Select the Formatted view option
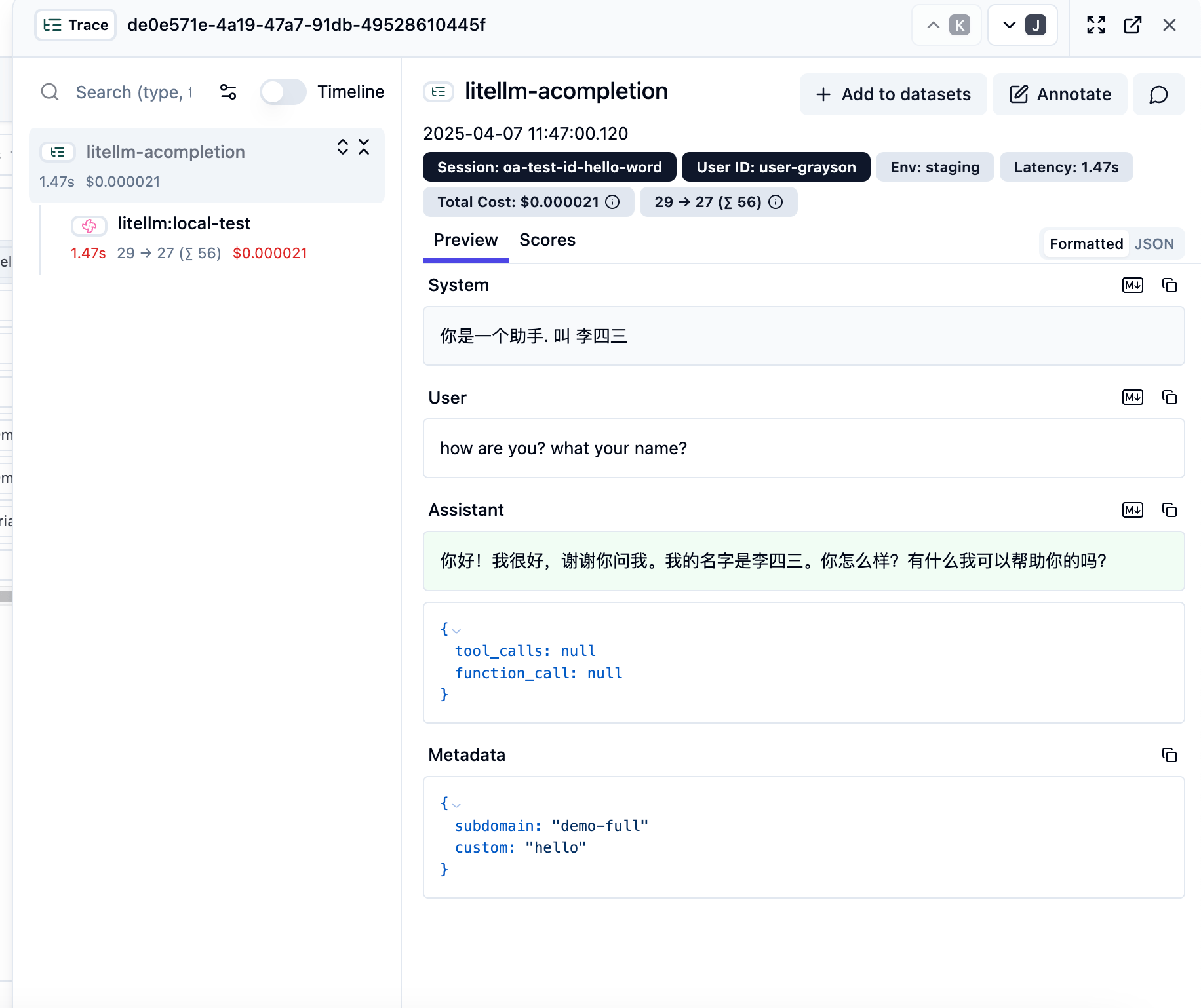1201x1008 pixels. coord(1086,244)
